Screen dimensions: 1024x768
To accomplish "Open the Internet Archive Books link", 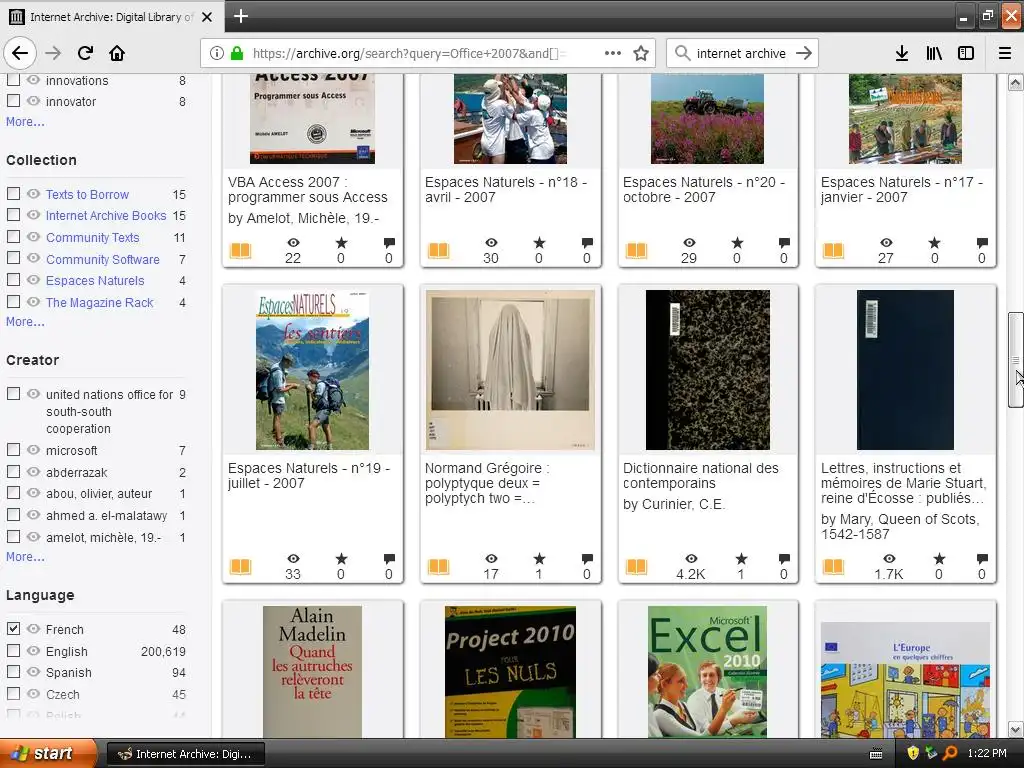I will click(x=106, y=216).
